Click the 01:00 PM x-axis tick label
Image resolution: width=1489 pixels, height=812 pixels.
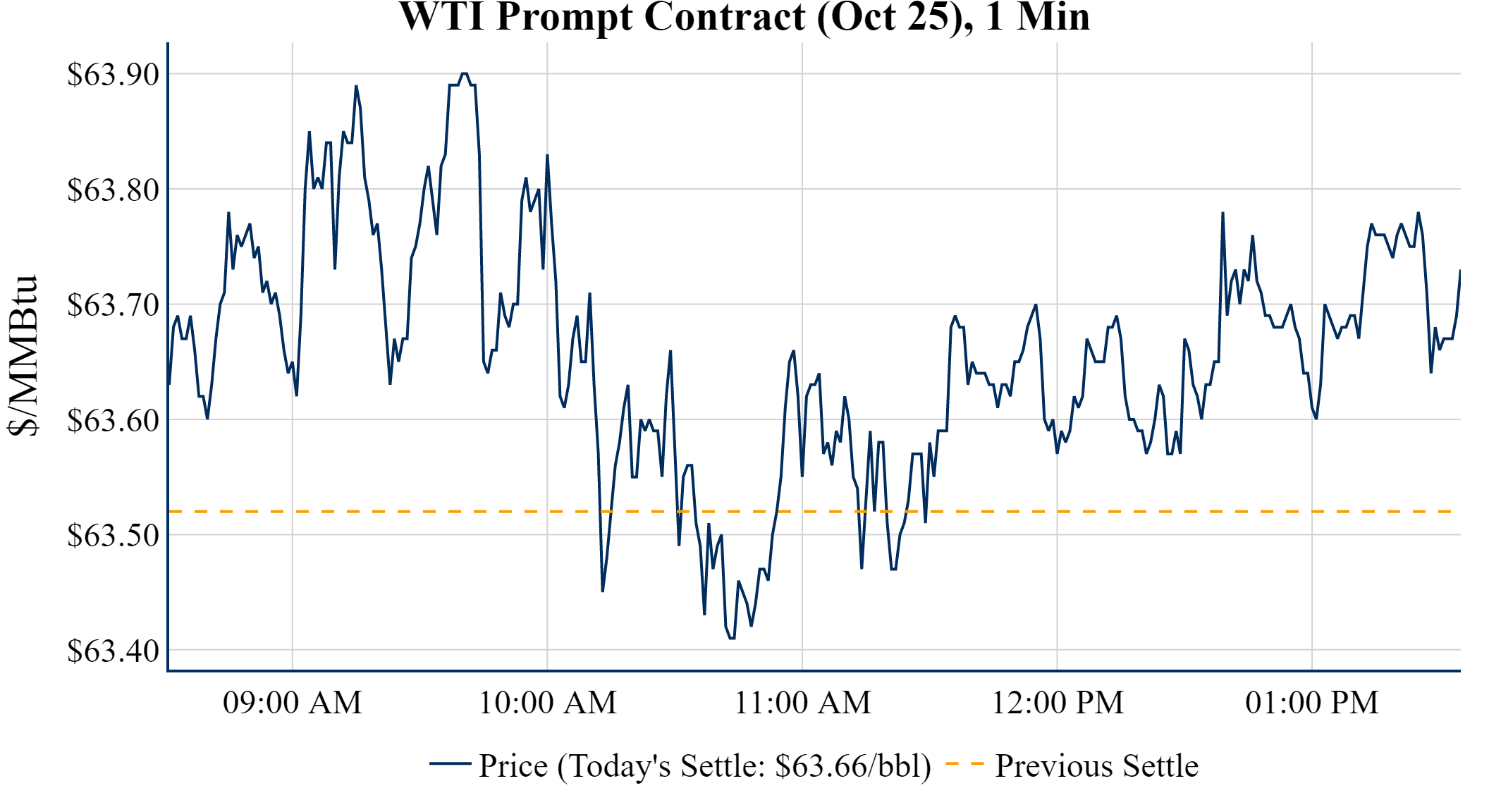pyautogui.click(x=1312, y=703)
